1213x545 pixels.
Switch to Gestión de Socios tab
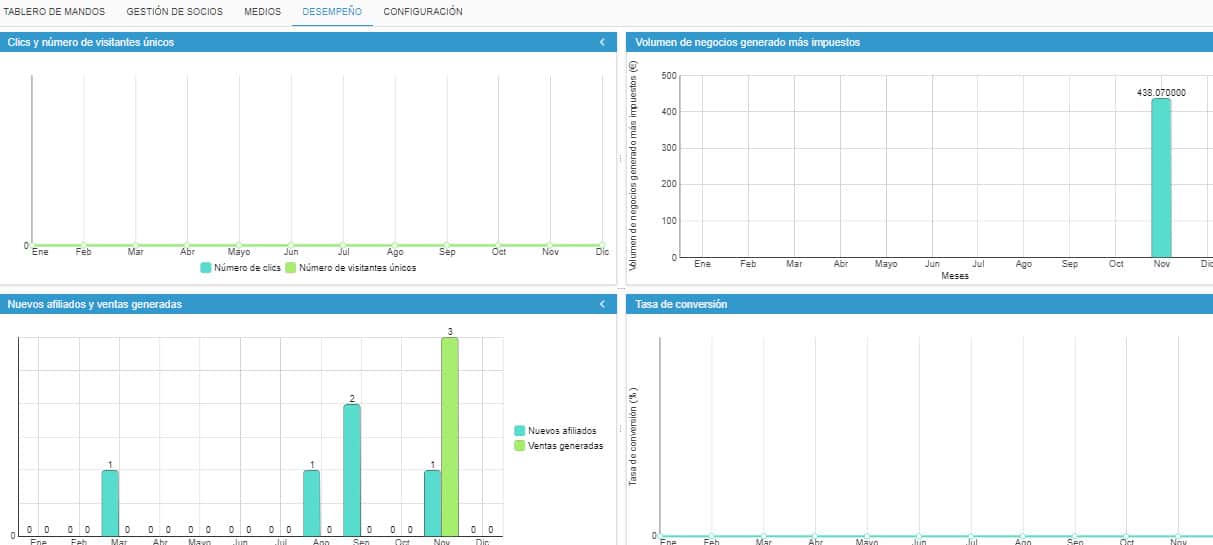coord(174,12)
